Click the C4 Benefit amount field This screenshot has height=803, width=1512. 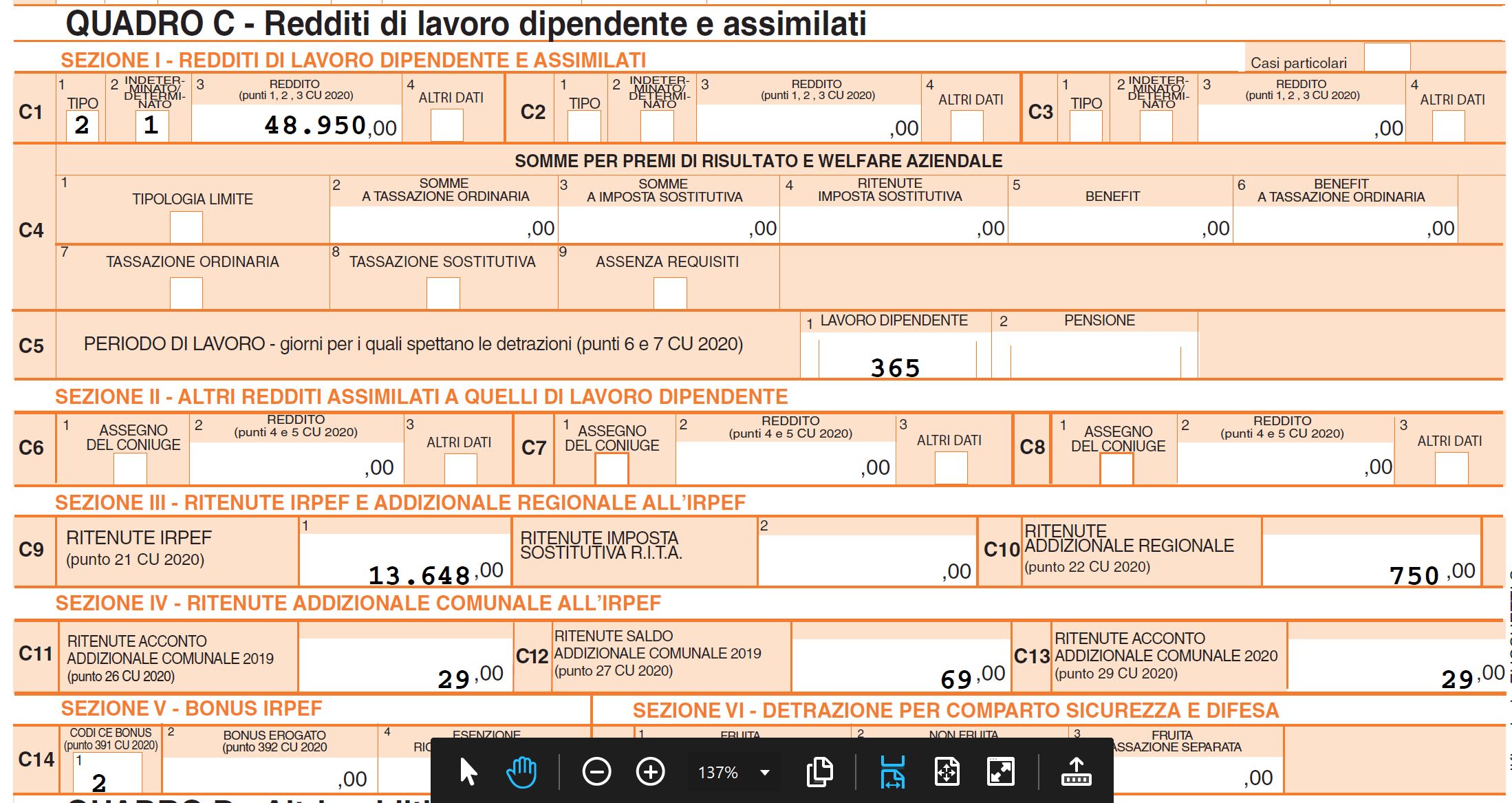click(x=1121, y=225)
